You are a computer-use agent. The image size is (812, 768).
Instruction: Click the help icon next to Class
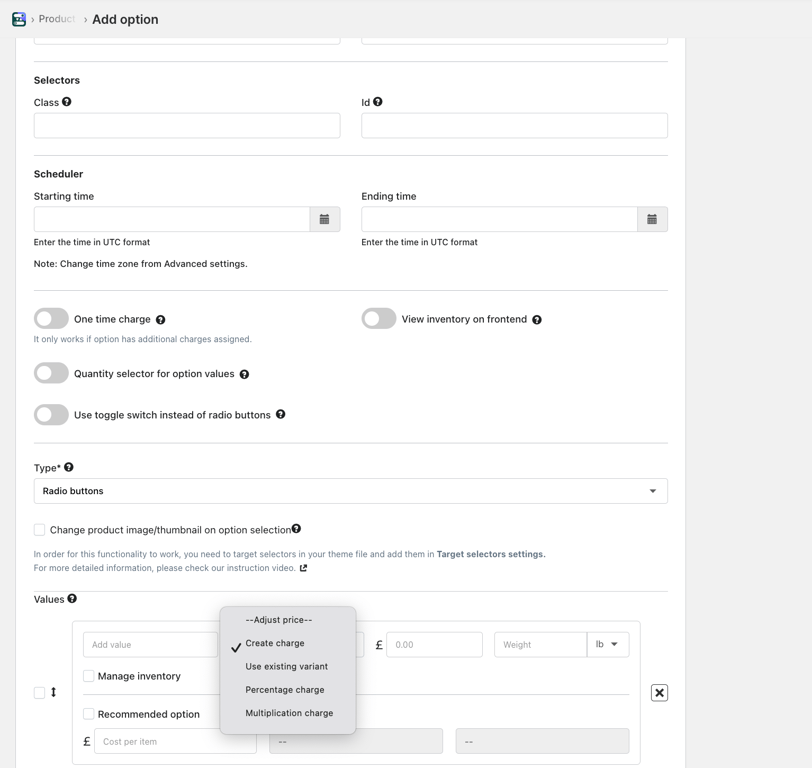(x=67, y=102)
